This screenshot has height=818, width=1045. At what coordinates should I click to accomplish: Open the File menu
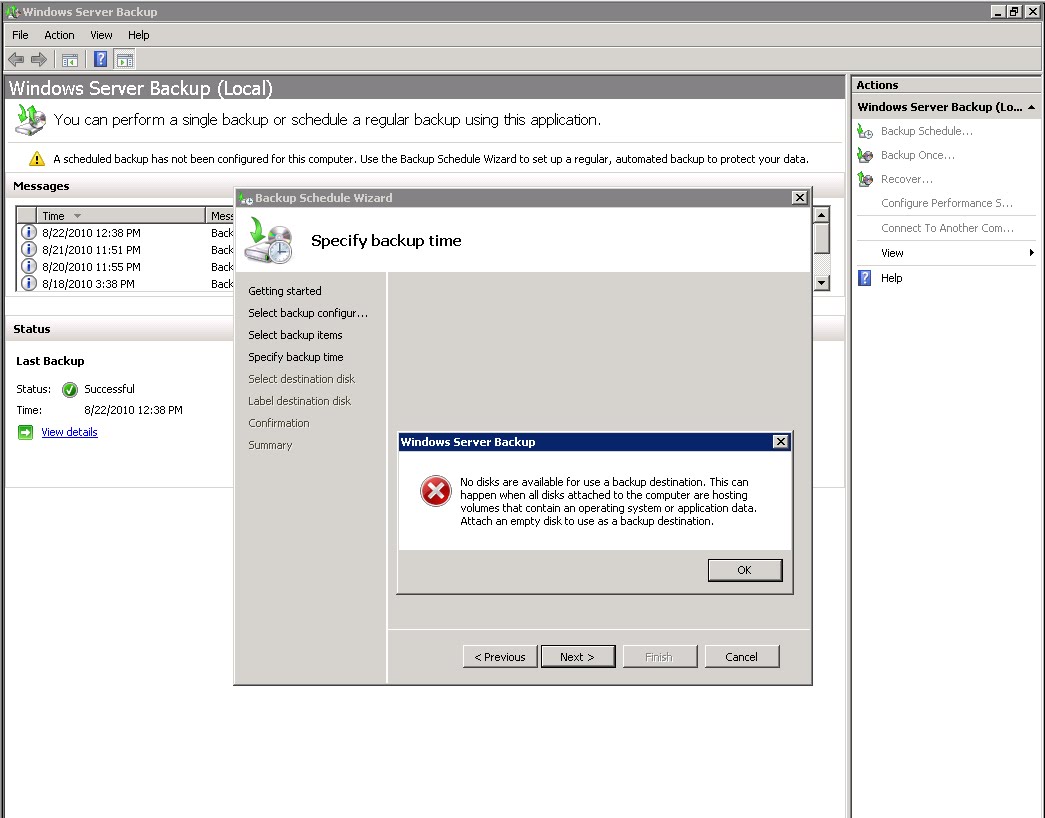(x=19, y=35)
